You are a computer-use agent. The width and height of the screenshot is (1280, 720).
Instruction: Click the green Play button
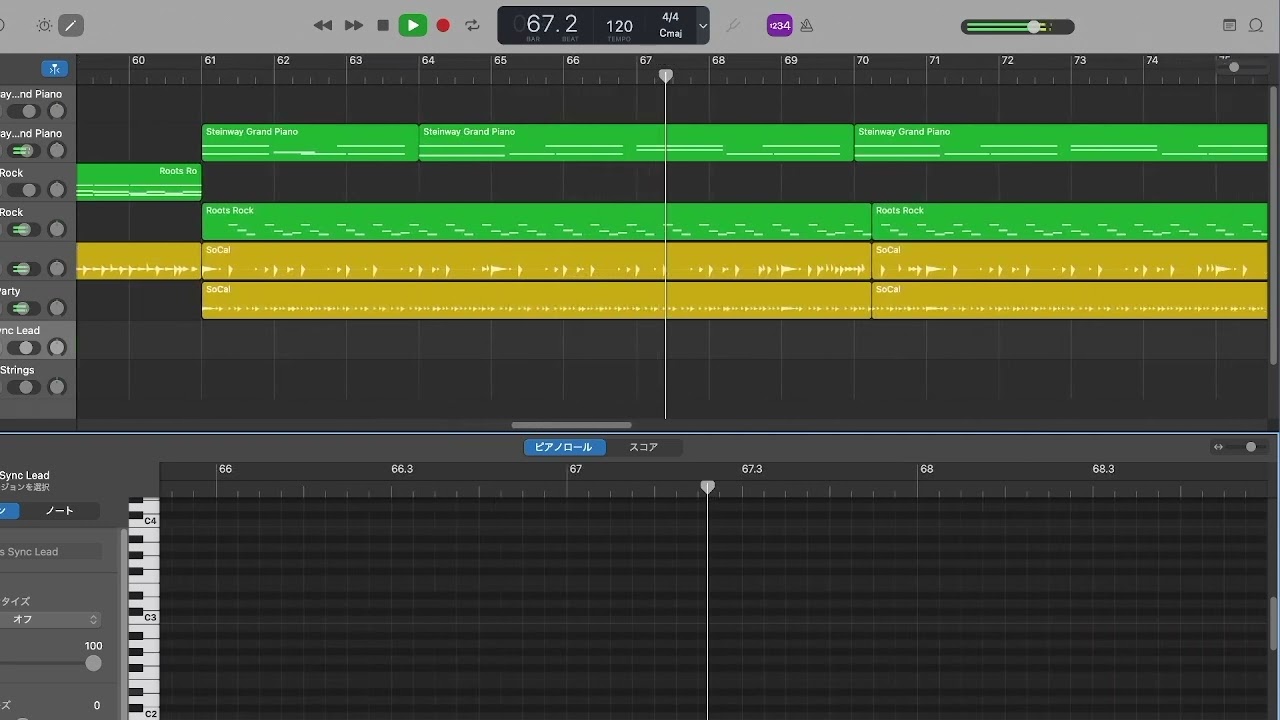[412, 26]
